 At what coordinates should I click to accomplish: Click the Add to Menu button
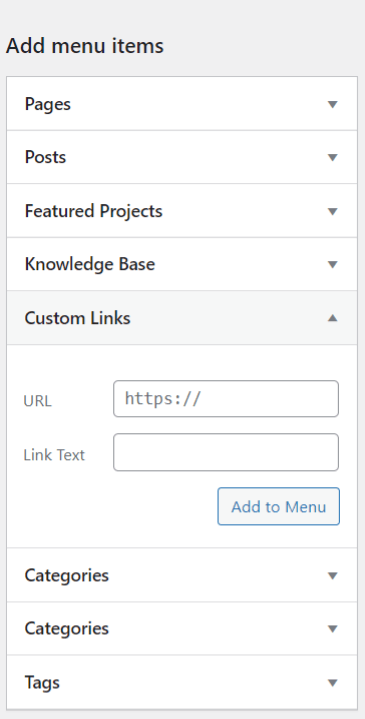click(279, 506)
